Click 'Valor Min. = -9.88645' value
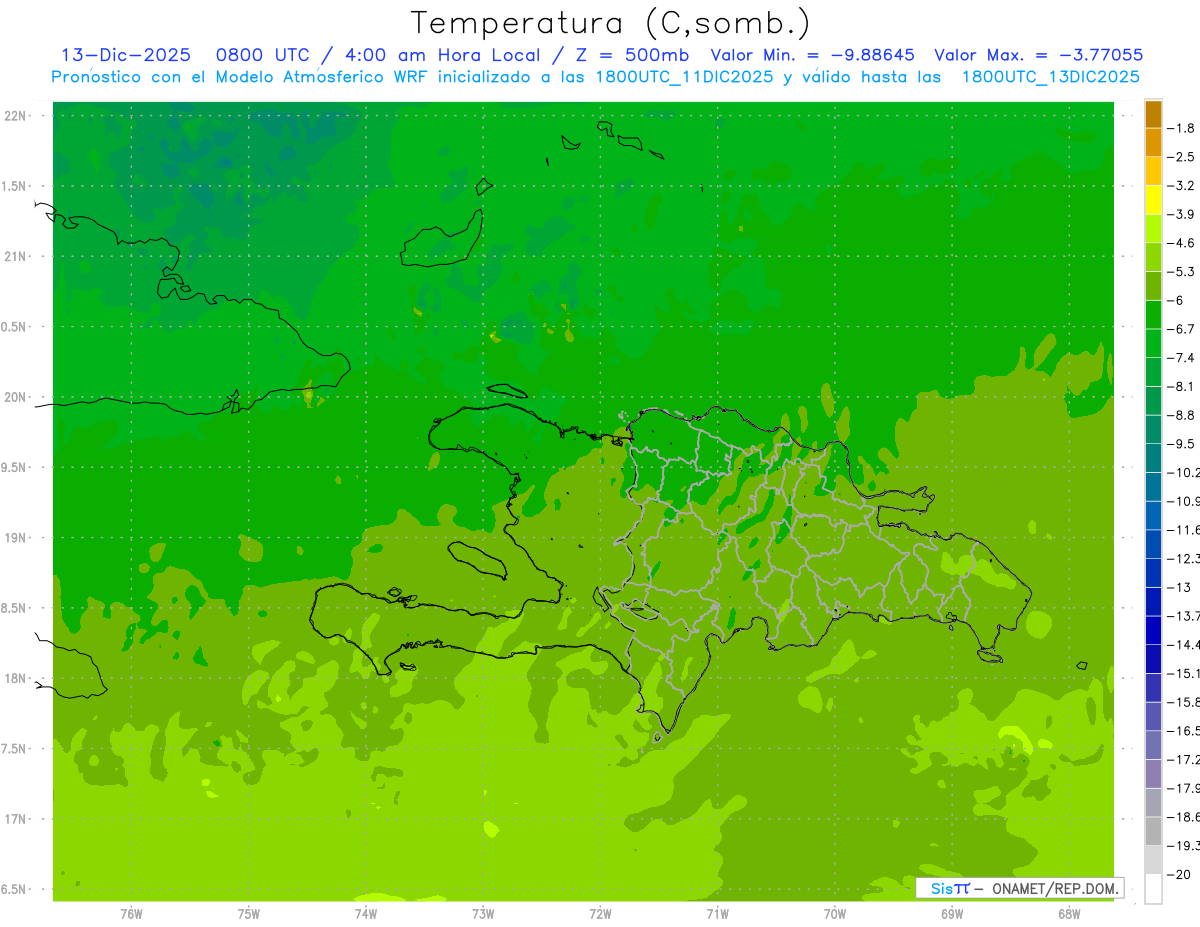The image size is (1200, 927). click(x=812, y=55)
